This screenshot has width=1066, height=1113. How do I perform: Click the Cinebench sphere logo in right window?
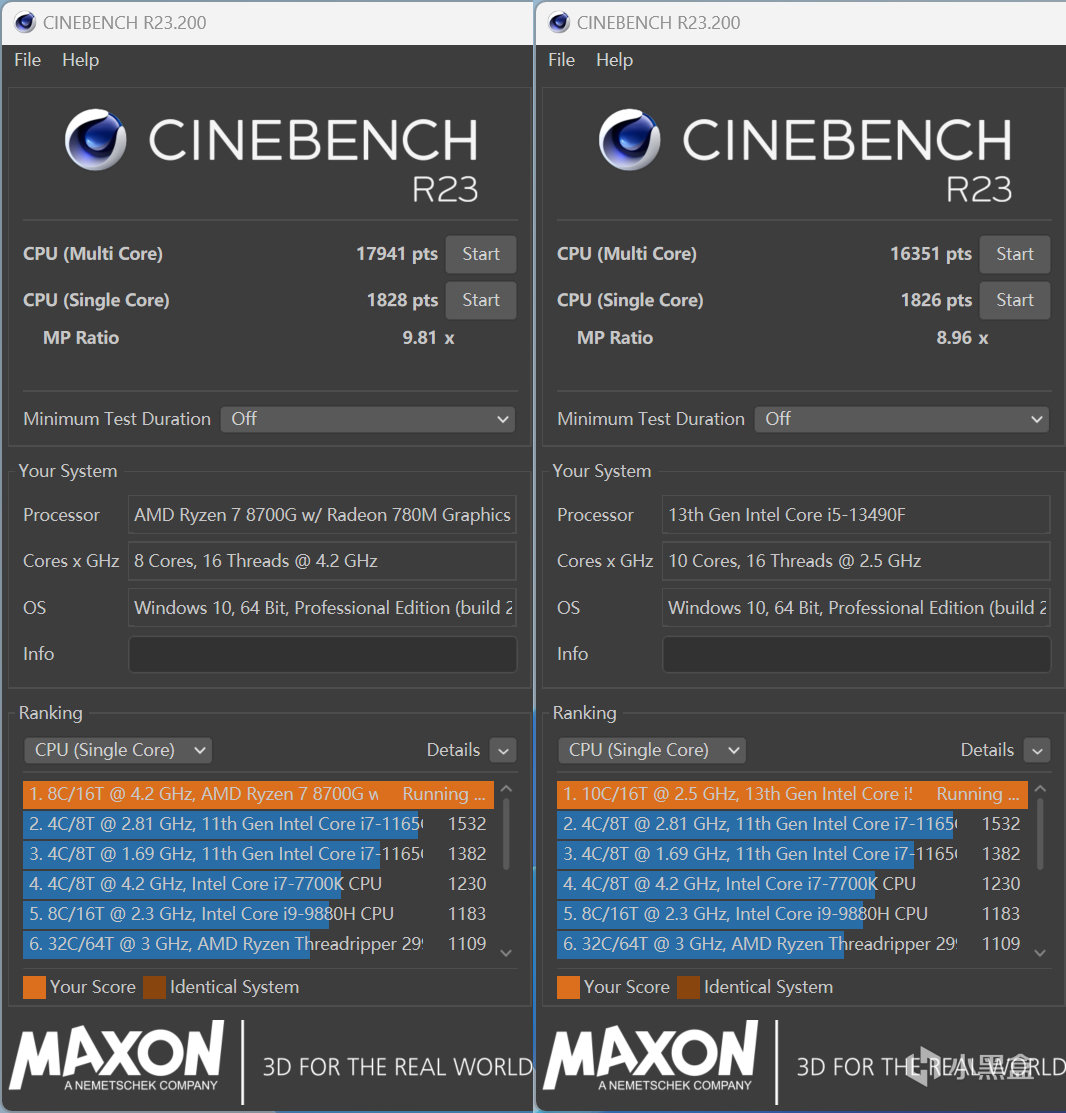coord(630,140)
